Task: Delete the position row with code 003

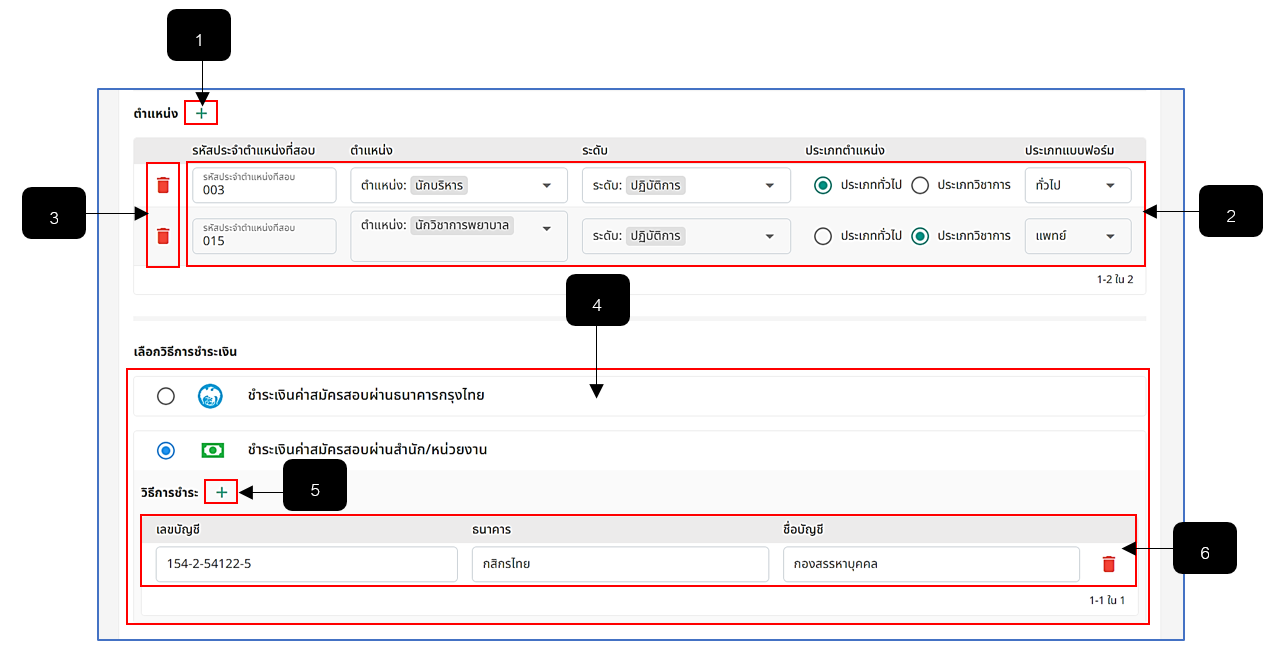Action: click(x=163, y=185)
